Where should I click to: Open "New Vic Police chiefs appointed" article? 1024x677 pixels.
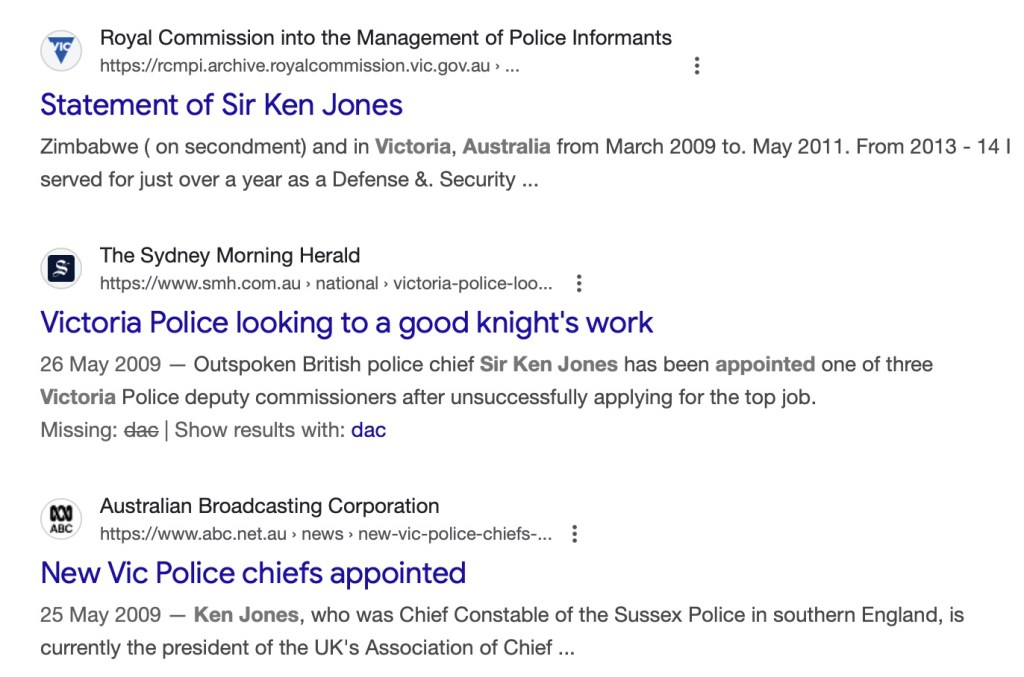pyautogui.click(x=253, y=573)
